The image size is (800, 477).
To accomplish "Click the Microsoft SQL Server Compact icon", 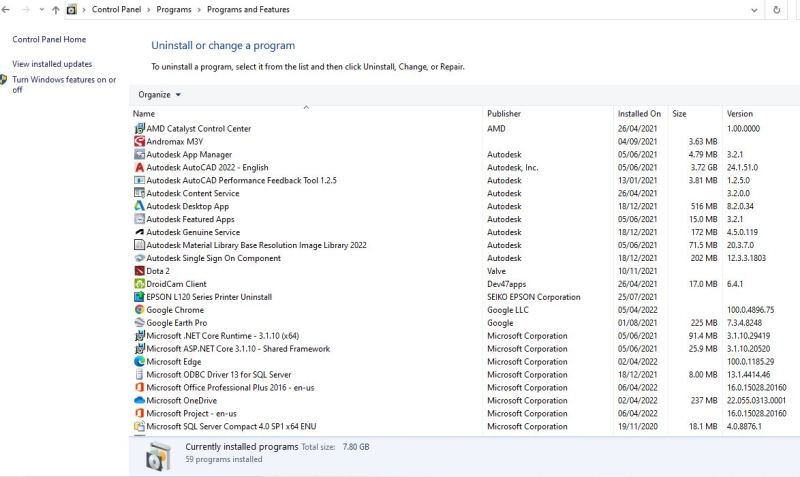I will [139, 426].
